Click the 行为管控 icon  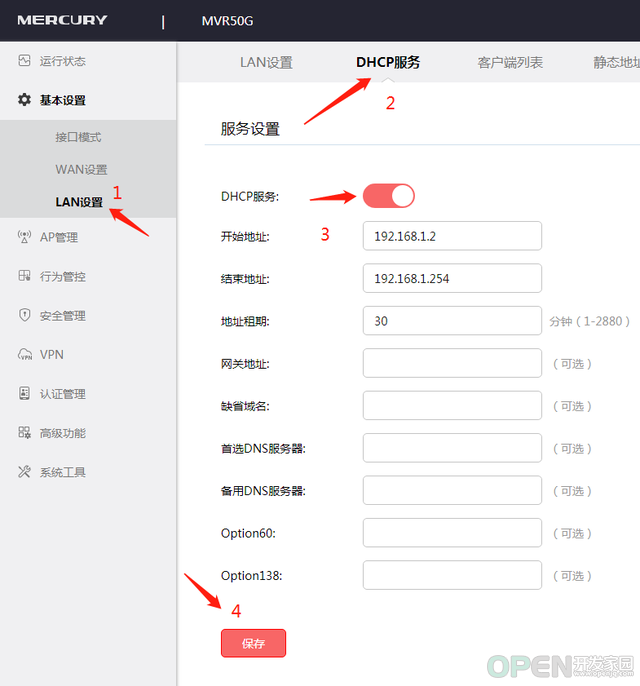[24, 276]
